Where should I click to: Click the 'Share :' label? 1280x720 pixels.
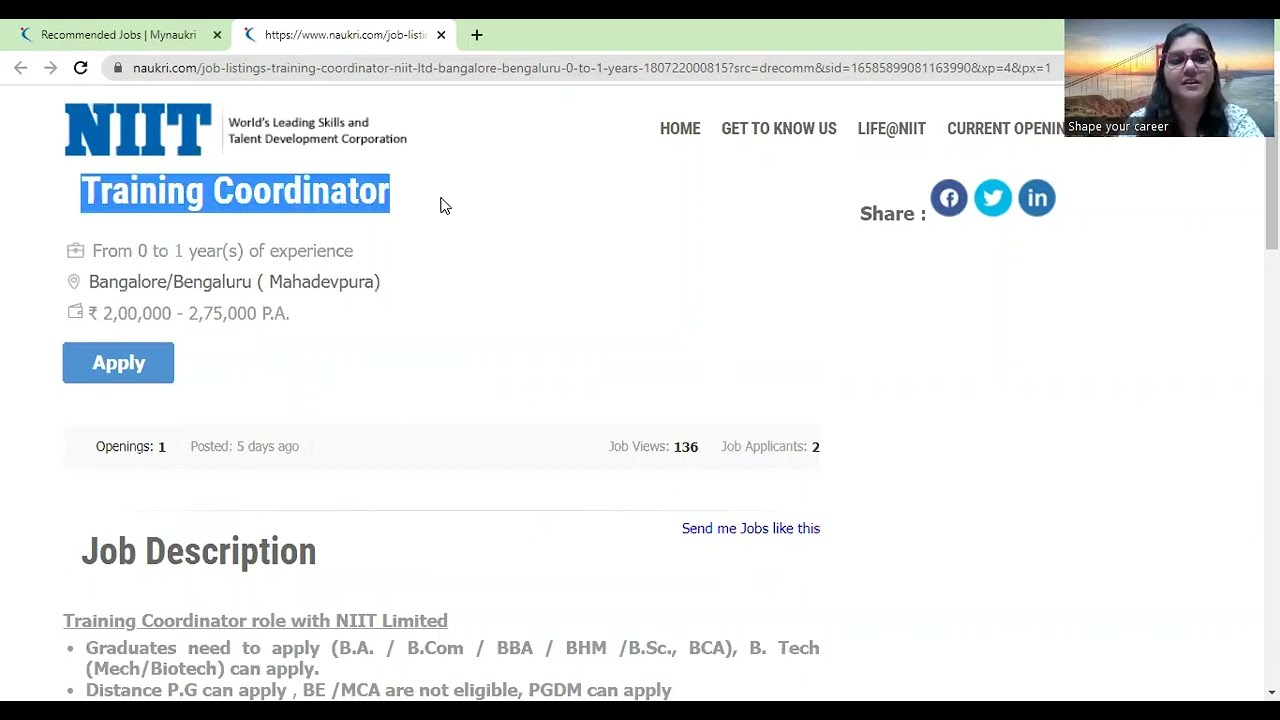[x=893, y=214]
